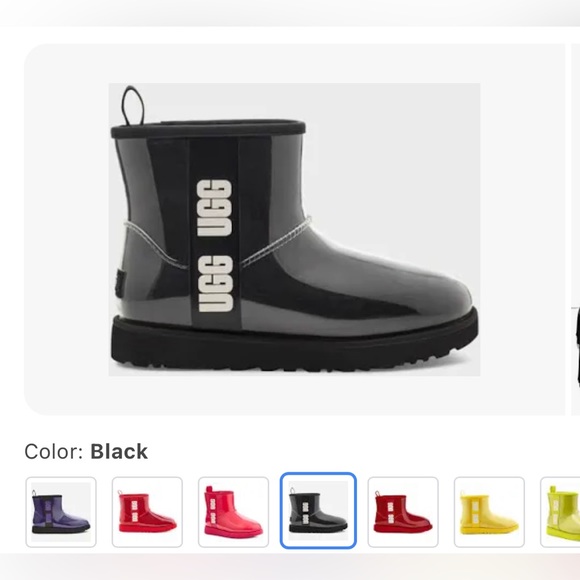This screenshot has width=580, height=580.
Task: Click the upper white UGG logo on boot
Action: tap(215, 208)
